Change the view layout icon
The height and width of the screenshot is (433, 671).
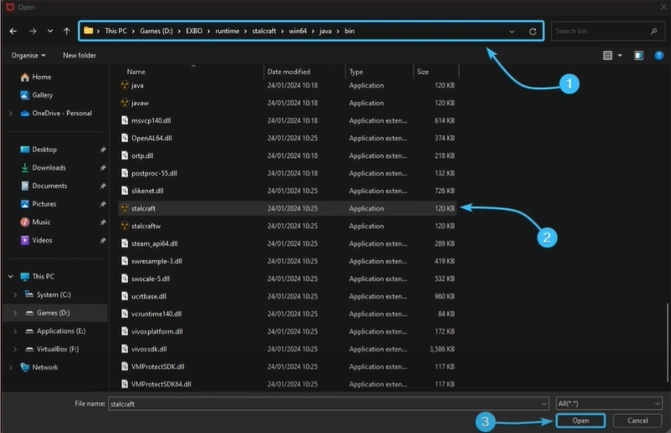tap(607, 56)
